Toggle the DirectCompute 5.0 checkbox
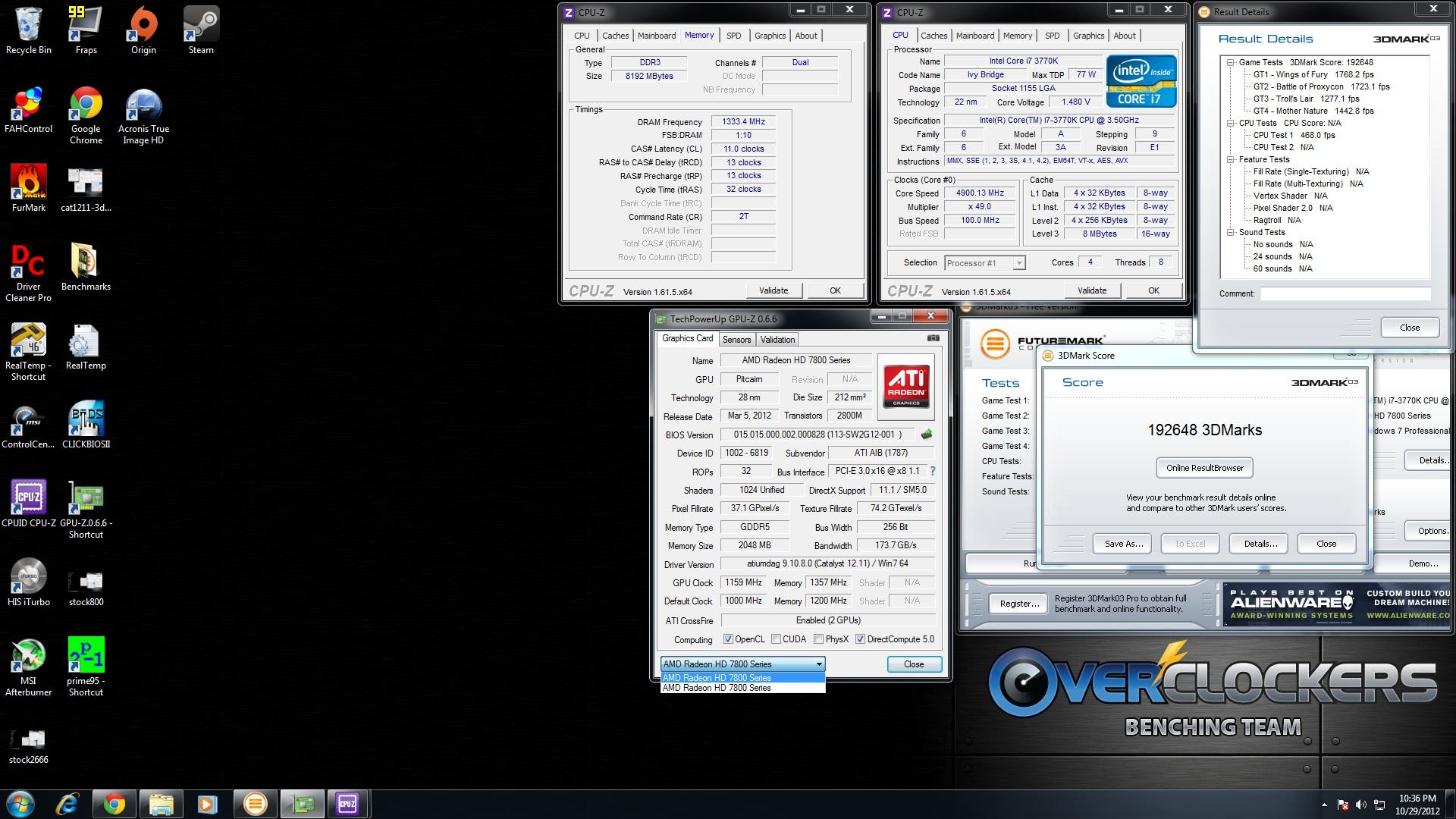 [860, 639]
